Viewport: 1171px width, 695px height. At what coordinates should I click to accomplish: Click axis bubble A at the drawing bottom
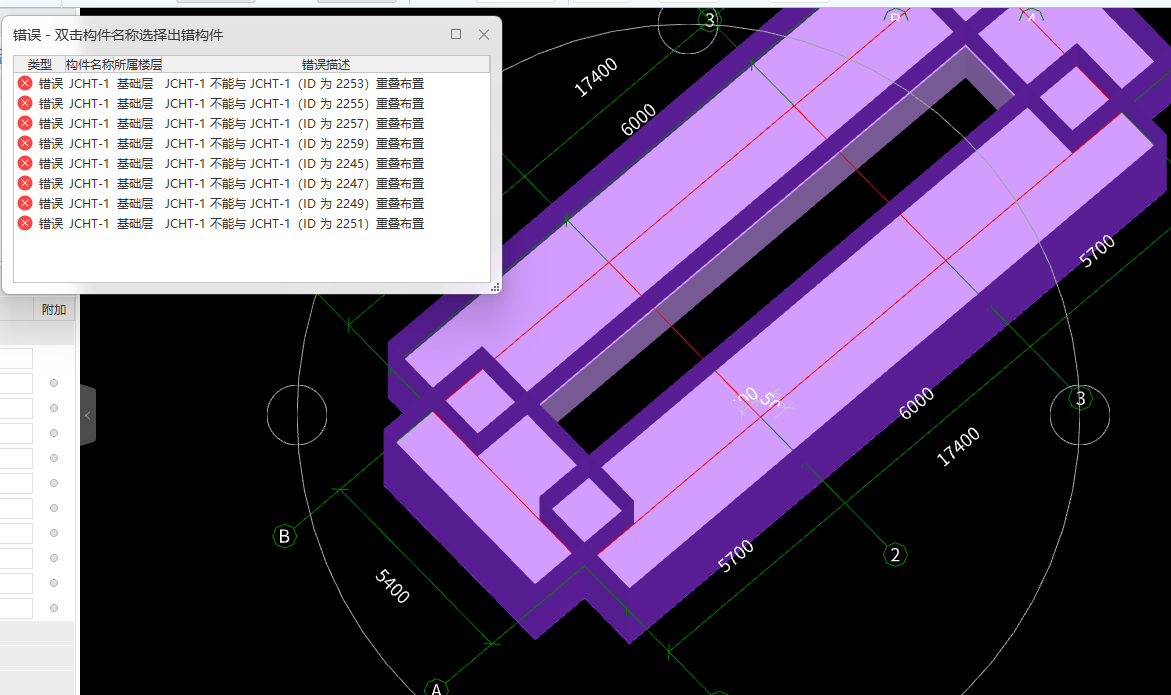click(x=436, y=688)
